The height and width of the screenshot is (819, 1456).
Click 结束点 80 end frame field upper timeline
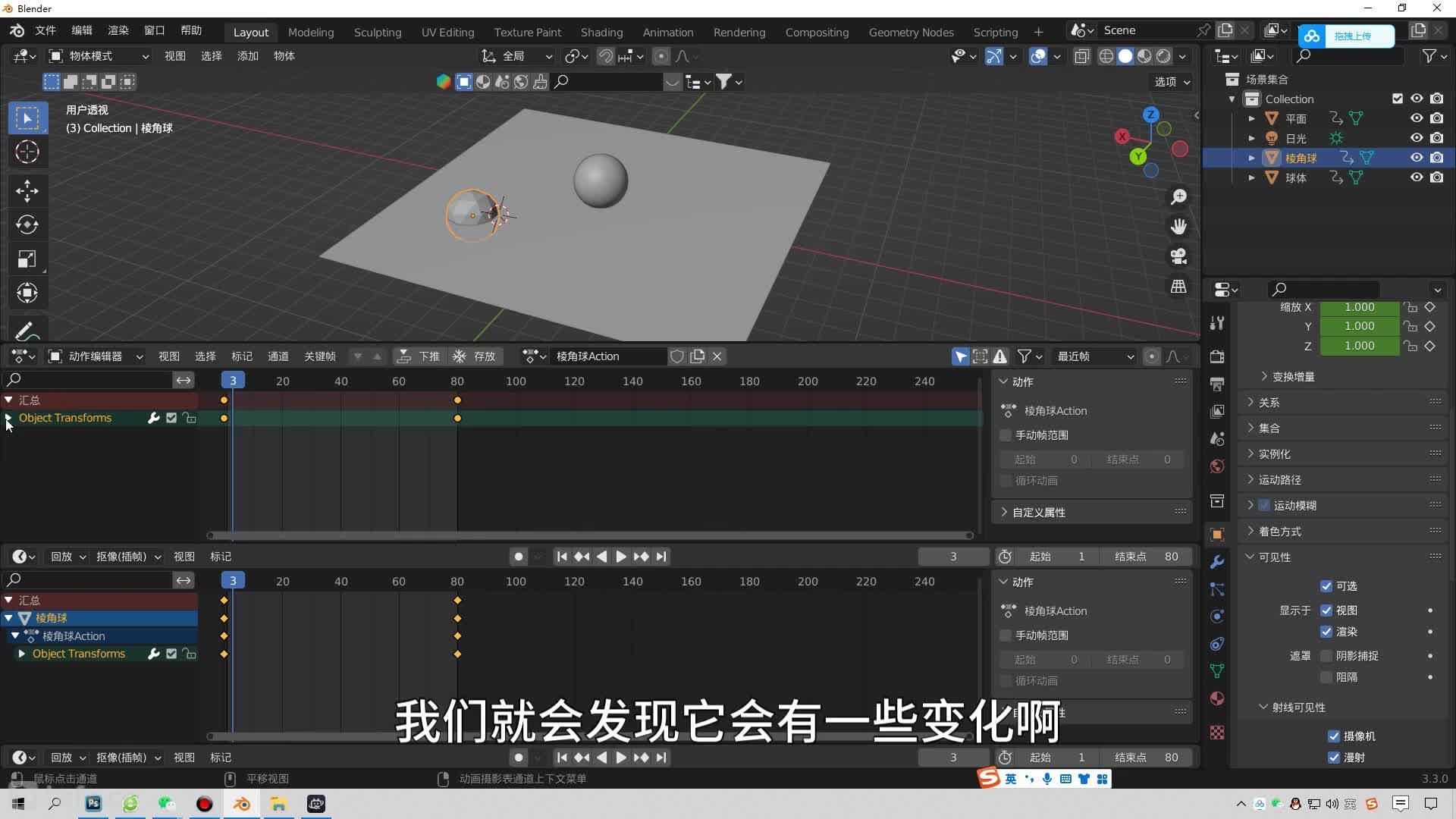click(1146, 557)
